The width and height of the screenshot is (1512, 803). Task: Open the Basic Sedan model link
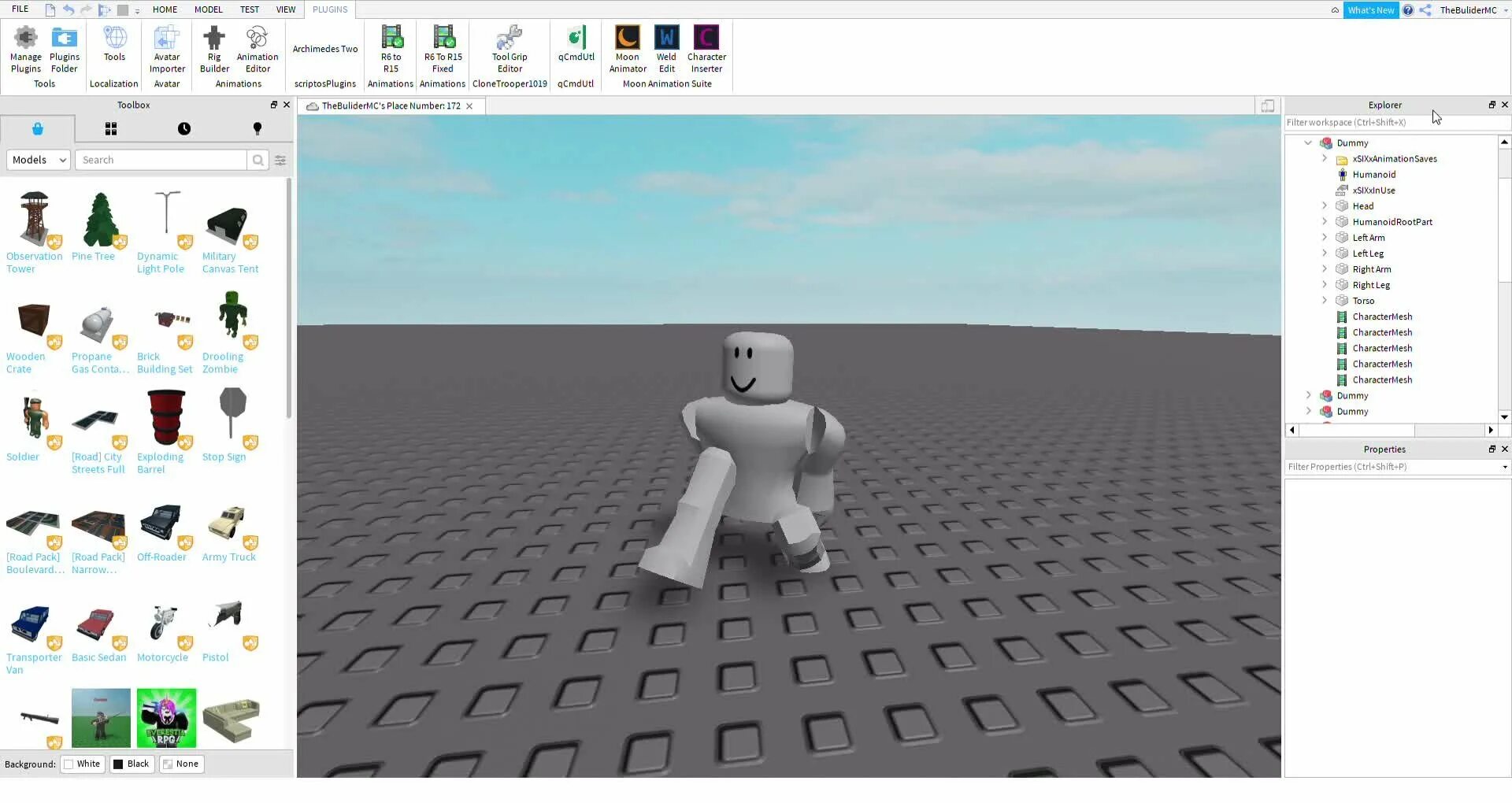(x=99, y=658)
